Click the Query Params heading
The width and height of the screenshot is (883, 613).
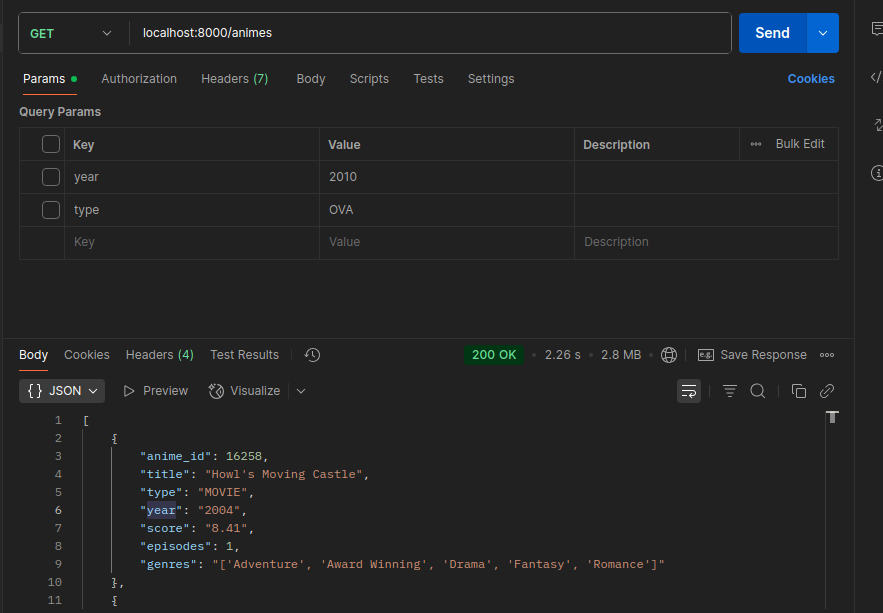(x=60, y=112)
